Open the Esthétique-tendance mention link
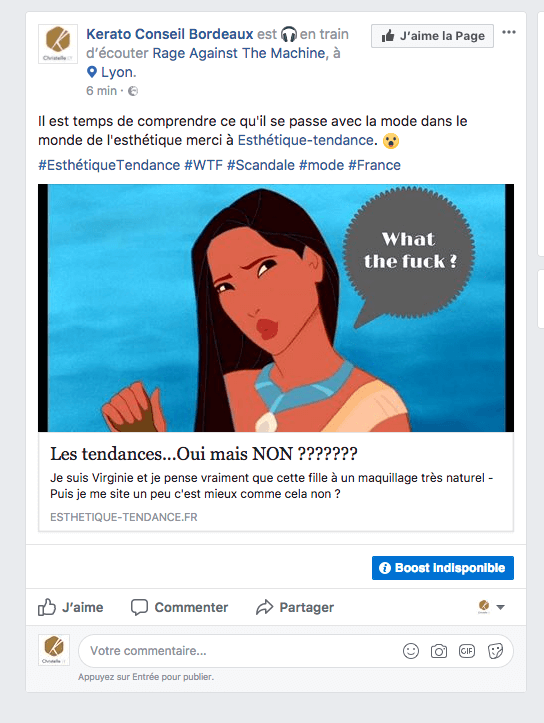The width and height of the screenshot is (544, 723). pyautogui.click(x=305, y=140)
